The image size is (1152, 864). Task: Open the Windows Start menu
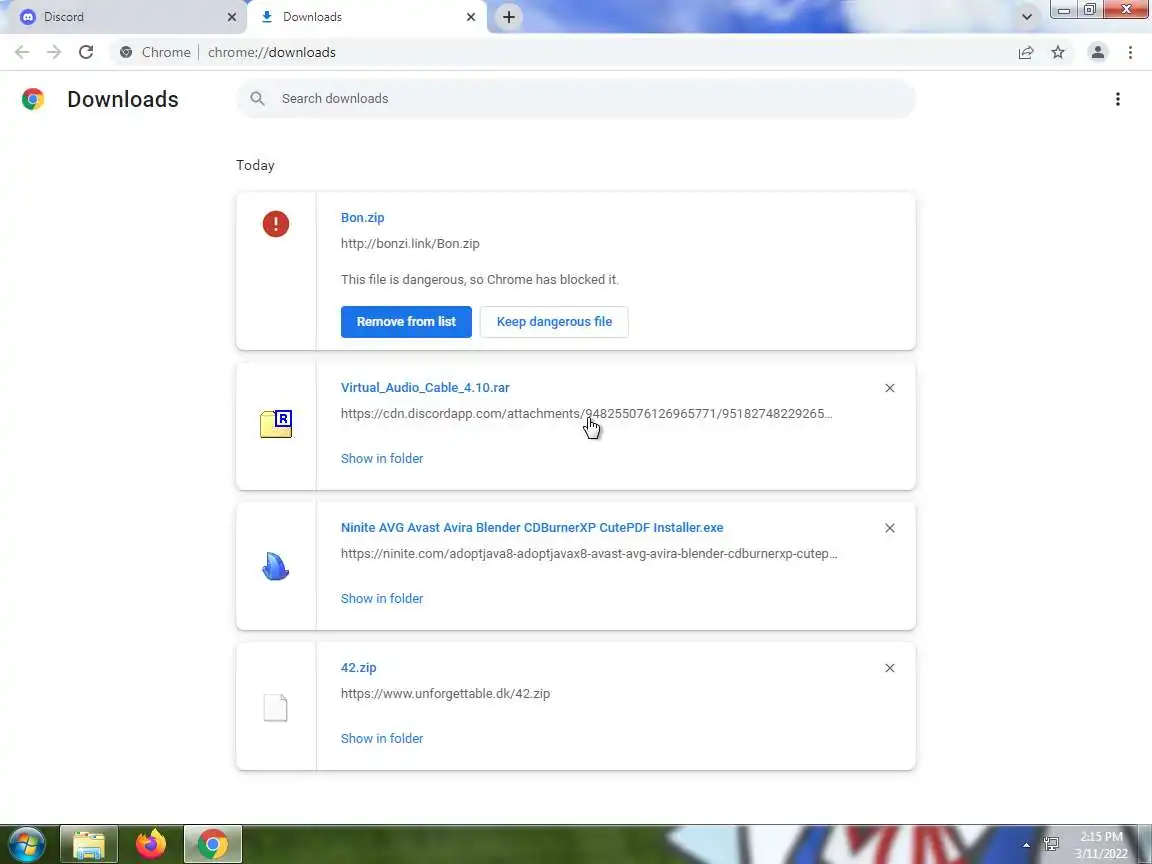click(x=26, y=845)
